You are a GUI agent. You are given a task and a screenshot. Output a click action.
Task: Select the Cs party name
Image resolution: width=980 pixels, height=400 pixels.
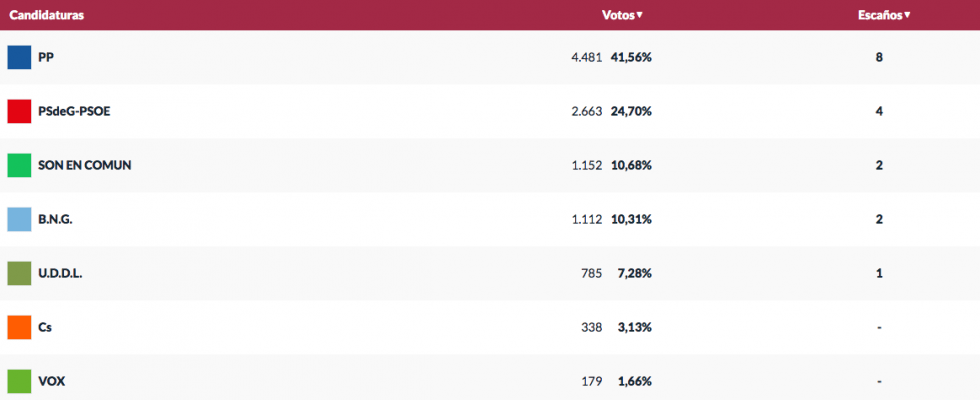tap(45, 327)
